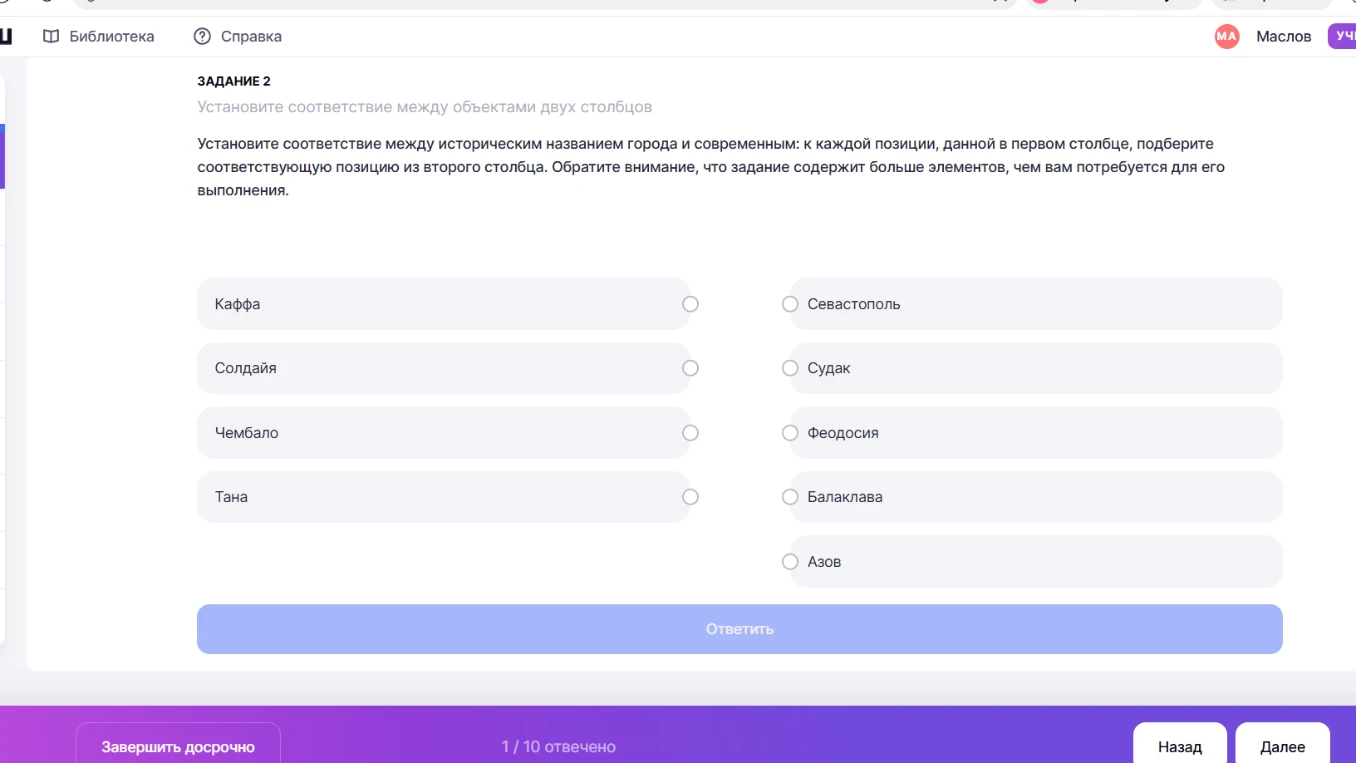This screenshot has height=763, width=1356.
Task: Open the Справка menu item
Action: [x=238, y=36]
